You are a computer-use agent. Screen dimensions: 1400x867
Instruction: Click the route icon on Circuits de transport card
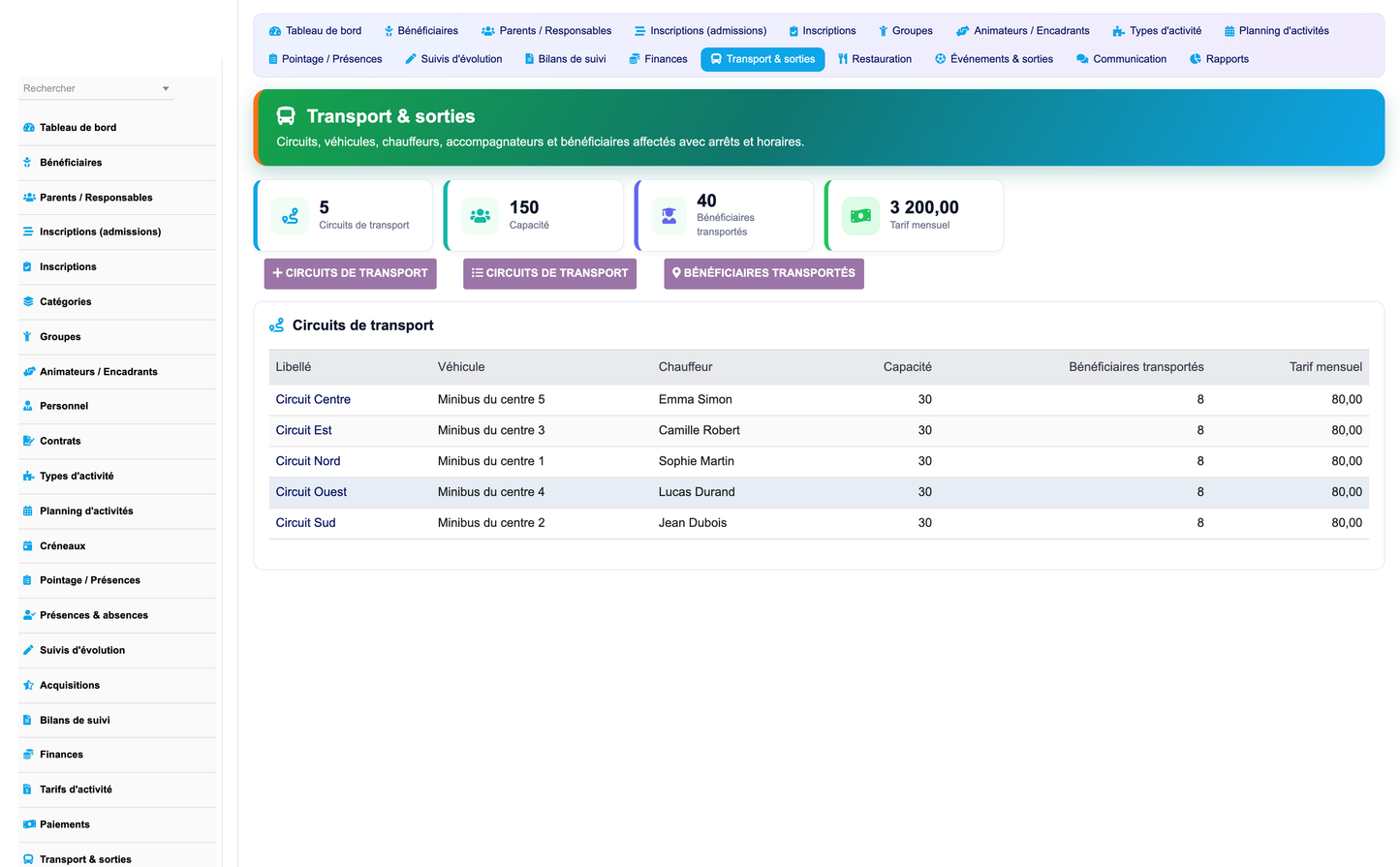point(290,216)
